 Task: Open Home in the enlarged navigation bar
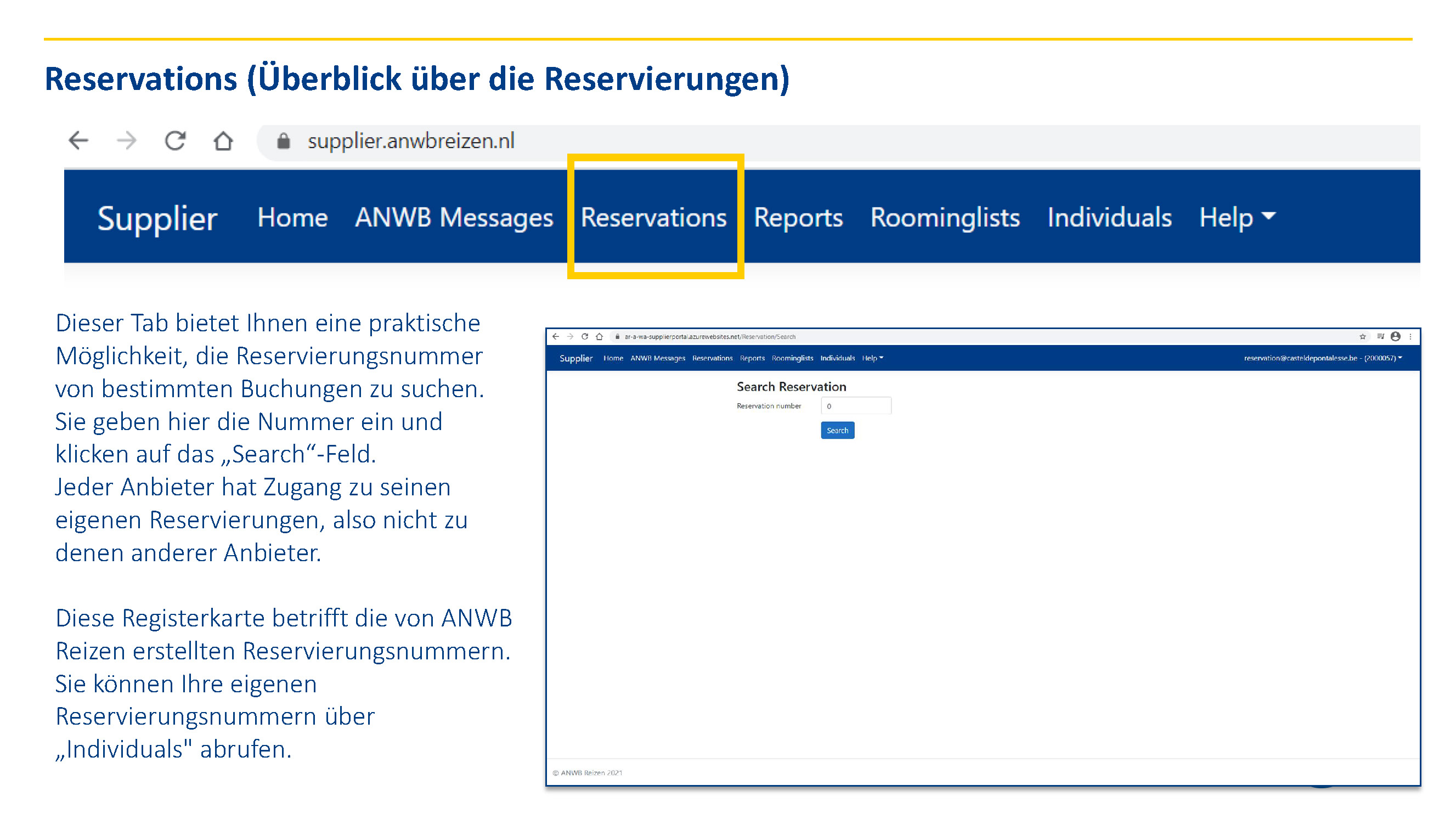[292, 218]
